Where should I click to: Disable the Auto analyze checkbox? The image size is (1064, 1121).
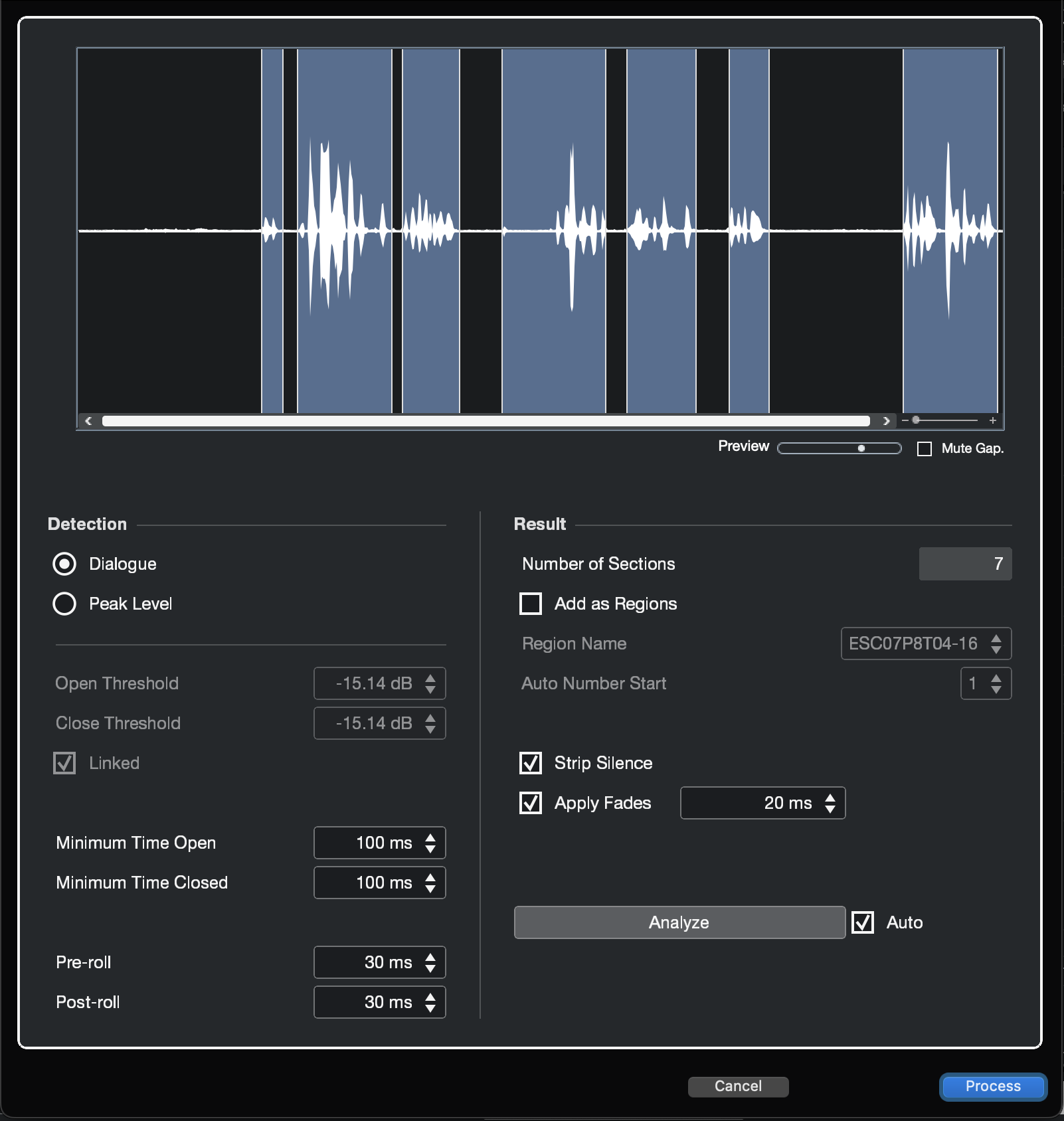(863, 922)
